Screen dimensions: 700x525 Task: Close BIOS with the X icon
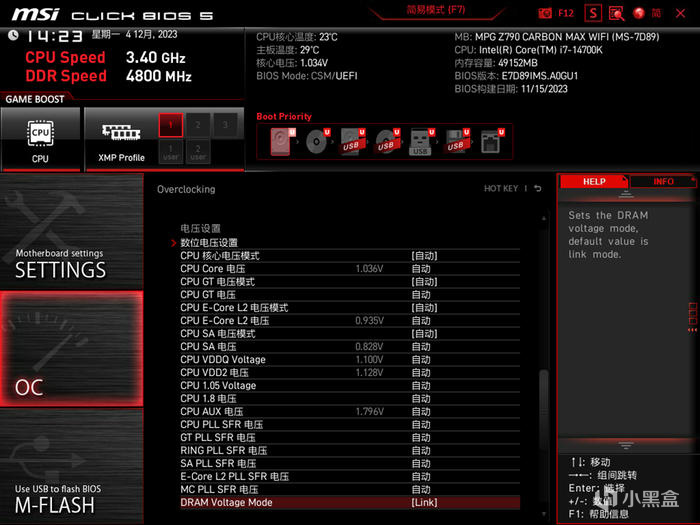(680, 13)
